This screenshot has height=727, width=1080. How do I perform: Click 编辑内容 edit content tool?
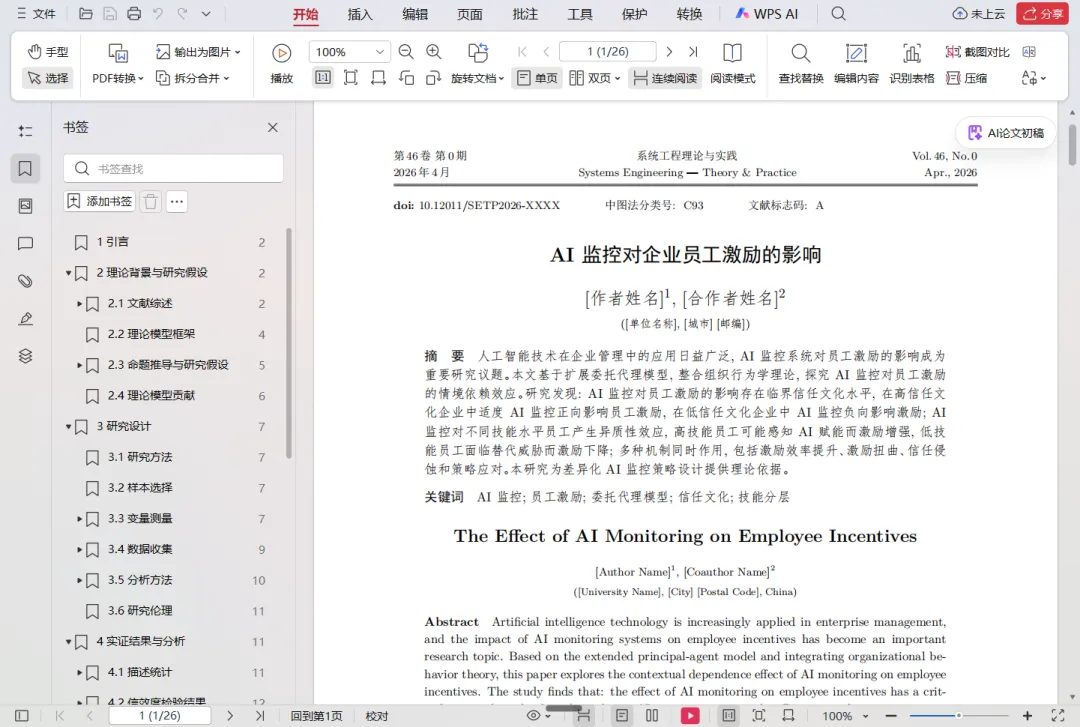point(856,64)
